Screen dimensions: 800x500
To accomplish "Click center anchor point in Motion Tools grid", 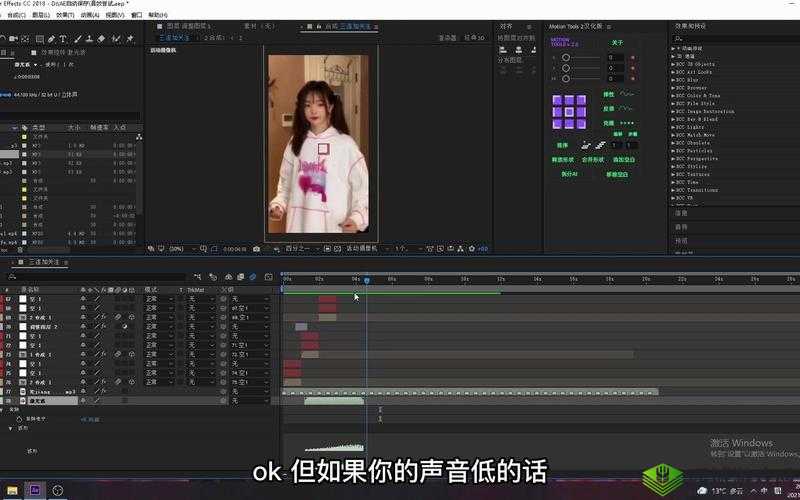I will [x=569, y=112].
